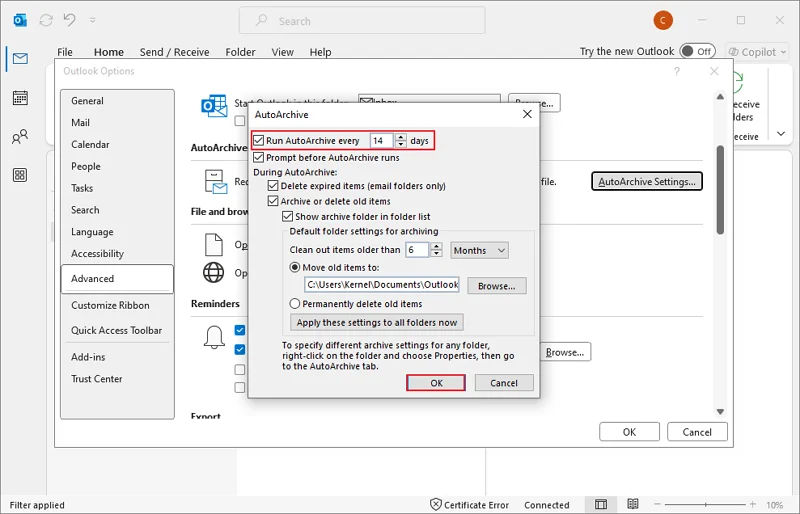Image resolution: width=800 pixels, height=514 pixels.
Task: Open View ribbon tab
Action: [283, 52]
